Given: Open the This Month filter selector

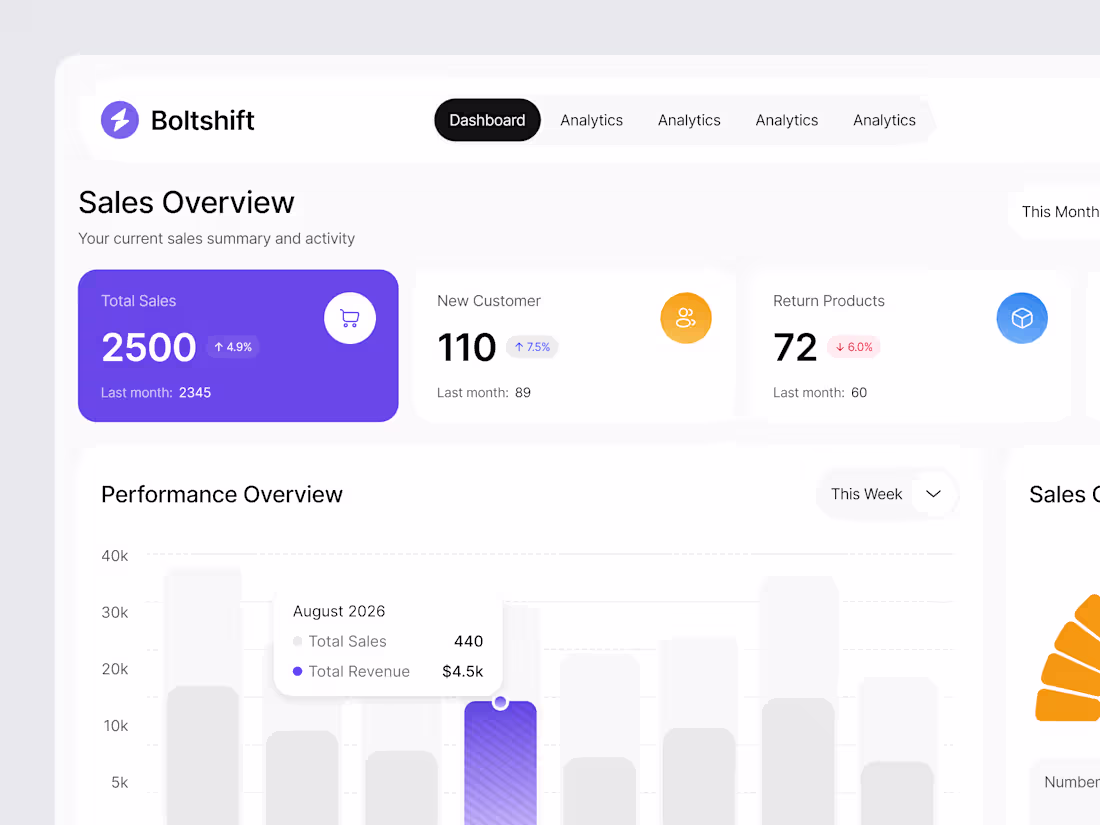Looking at the screenshot, I should (x=1060, y=212).
